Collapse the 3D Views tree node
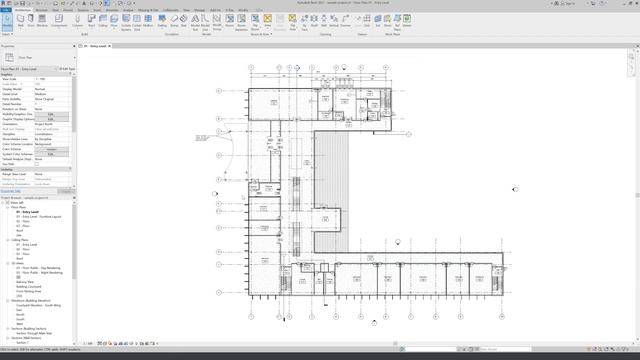Screen dimensions: 640x360 7,263
